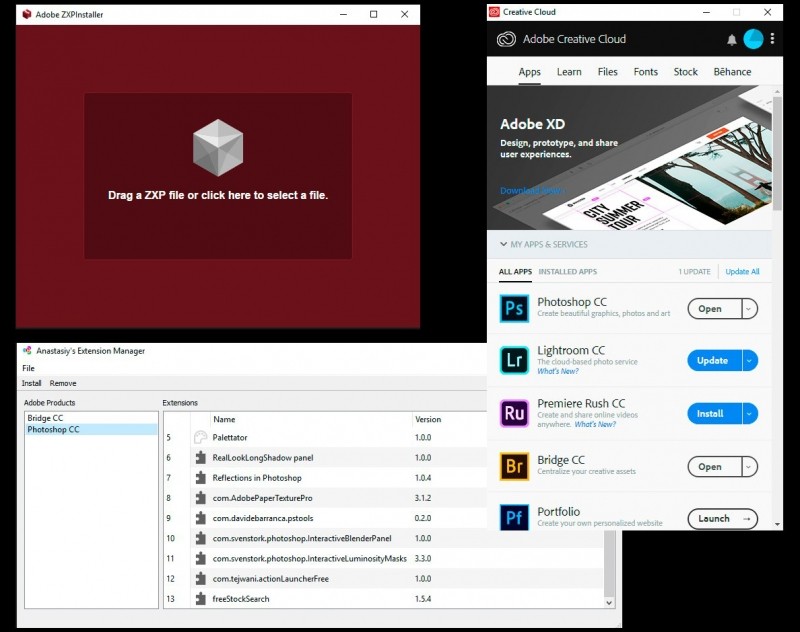
Task: Switch to the Fonts tab
Action: coord(645,72)
